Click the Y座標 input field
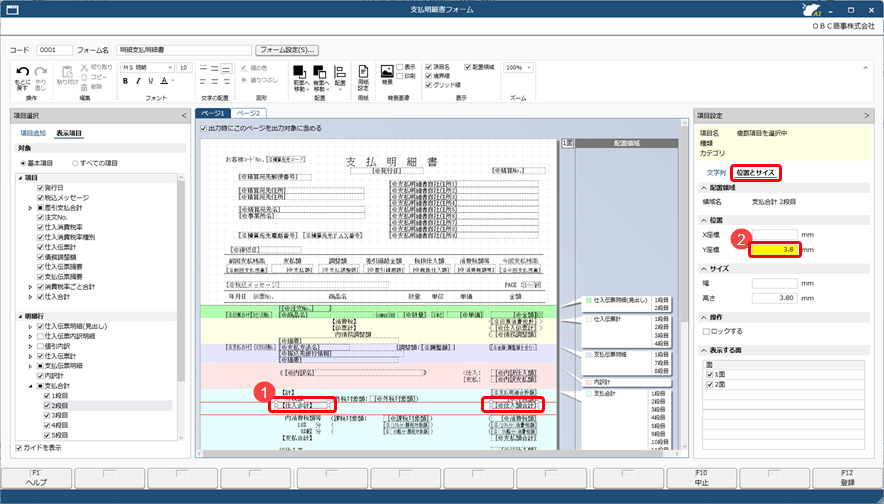This screenshot has height=504, width=884. (x=775, y=250)
